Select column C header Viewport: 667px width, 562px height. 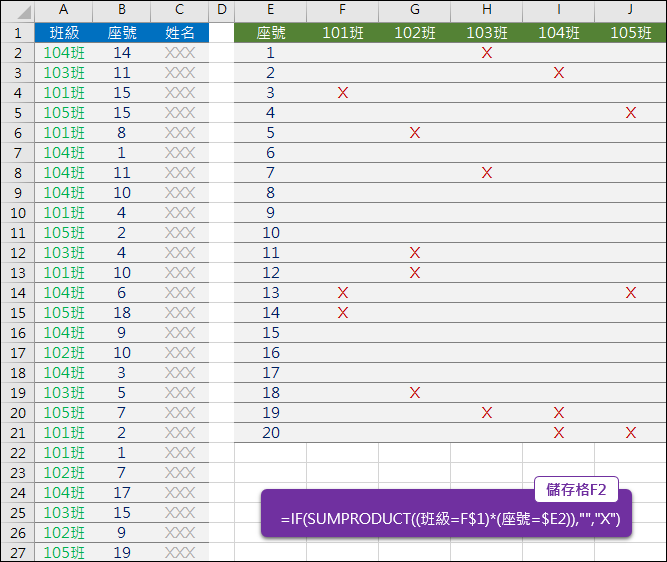click(x=180, y=10)
